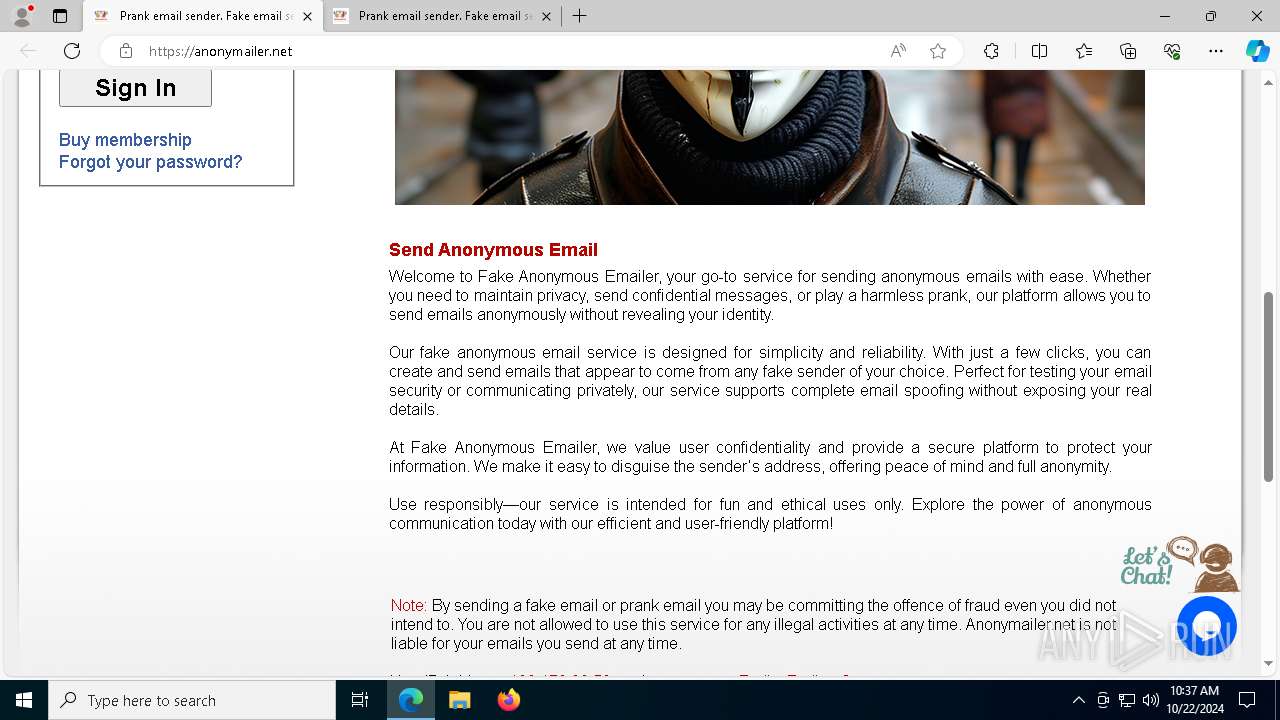Screen dimensions: 1280x720
Task: Open Forgot your password link
Action: tap(150, 162)
